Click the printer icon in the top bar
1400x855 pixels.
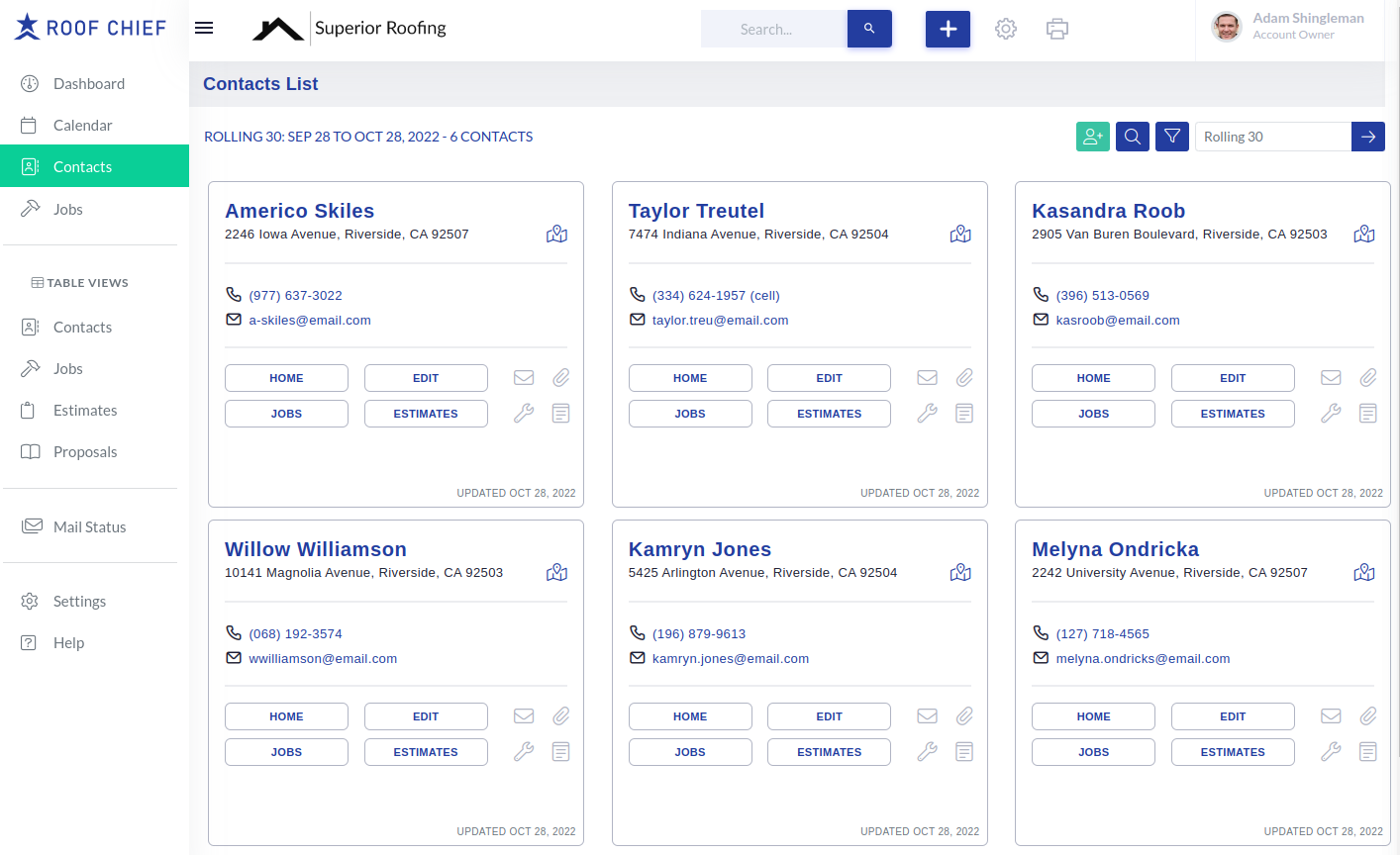pos(1056,29)
